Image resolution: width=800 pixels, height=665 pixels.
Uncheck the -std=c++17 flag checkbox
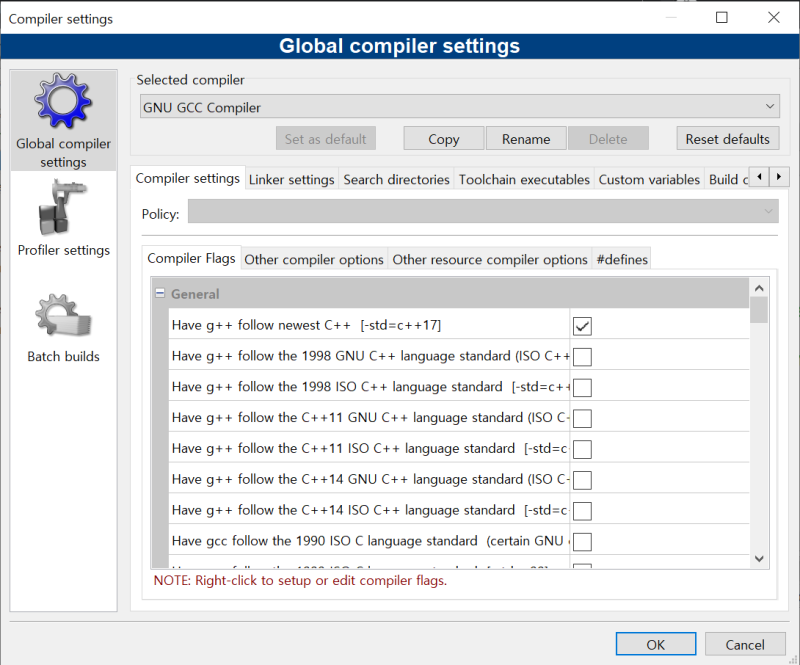click(582, 326)
